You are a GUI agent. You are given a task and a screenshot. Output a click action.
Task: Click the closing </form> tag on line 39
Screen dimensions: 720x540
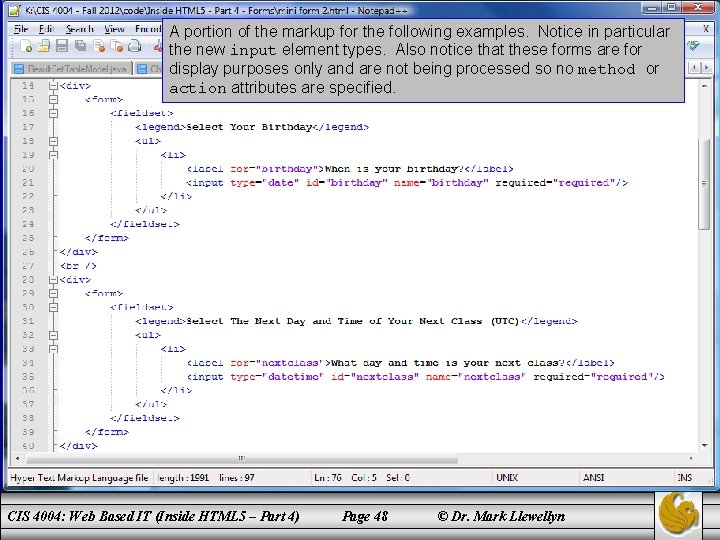coord(107,432)
